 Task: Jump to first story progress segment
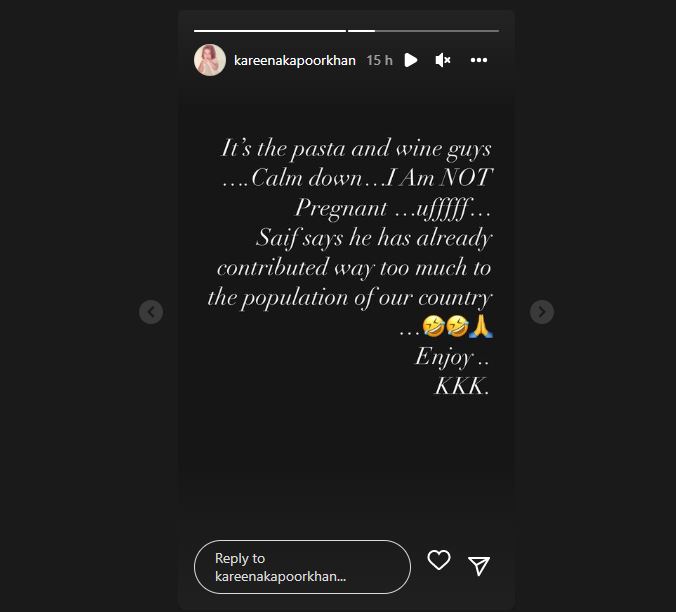(x=270, y=31)
